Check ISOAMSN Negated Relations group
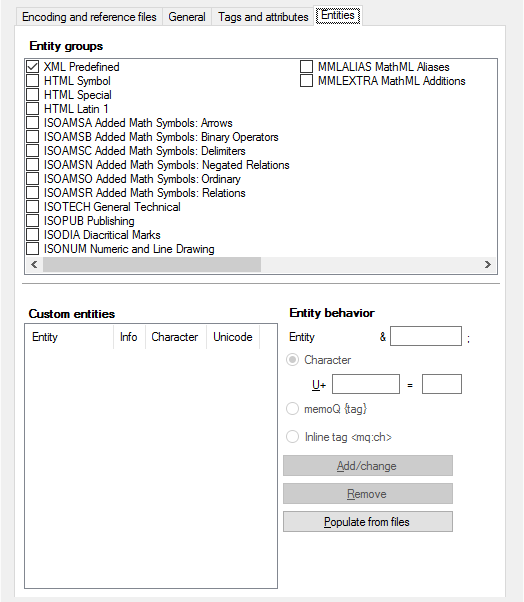524x602 pixels. pyautogui.click(x=33, y=165)
